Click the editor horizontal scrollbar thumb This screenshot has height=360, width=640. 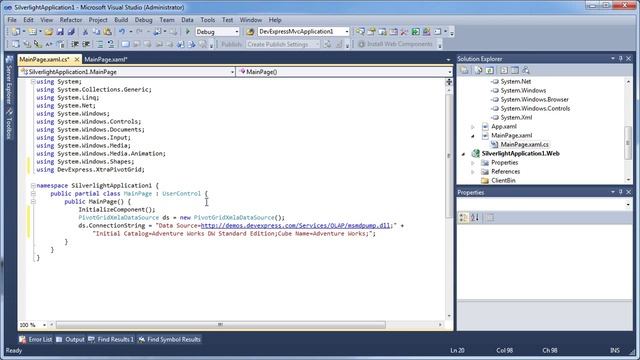tap(220, 325)
